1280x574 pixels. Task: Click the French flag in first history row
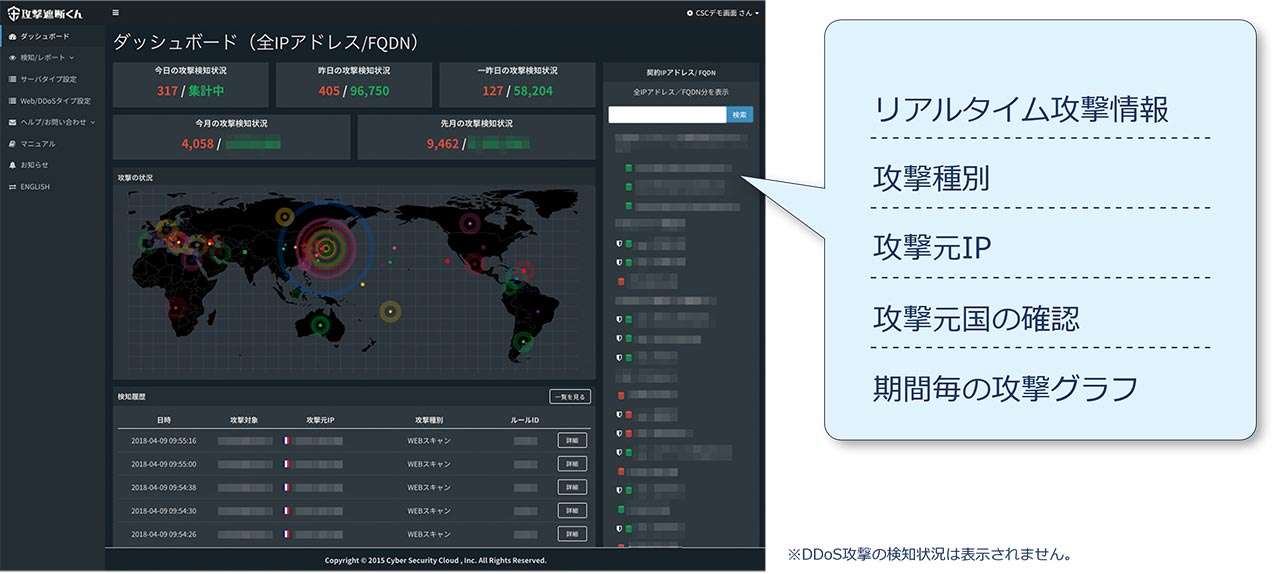(x=286, y=440)
